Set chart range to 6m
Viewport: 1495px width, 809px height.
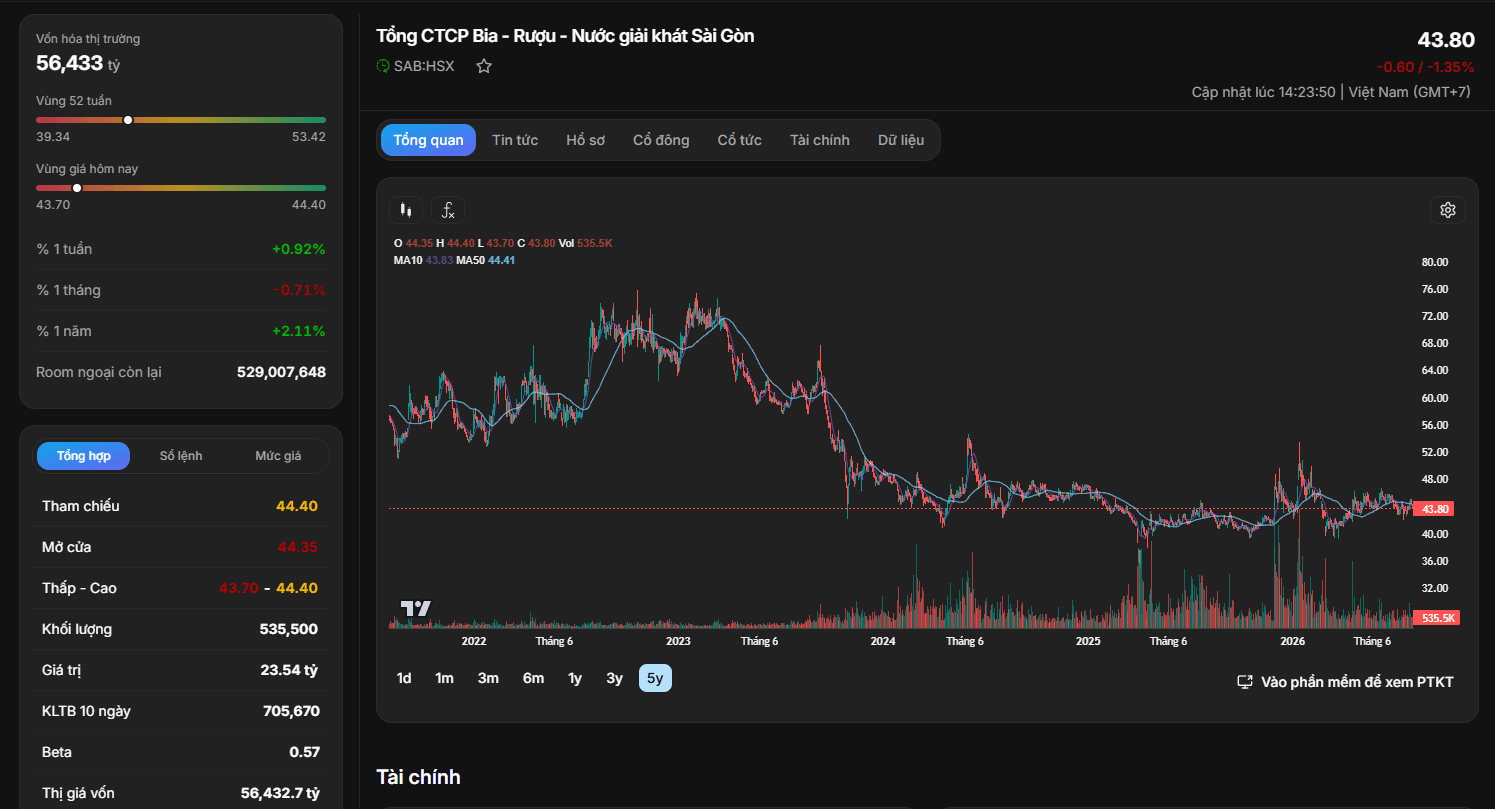click(533, 679)
